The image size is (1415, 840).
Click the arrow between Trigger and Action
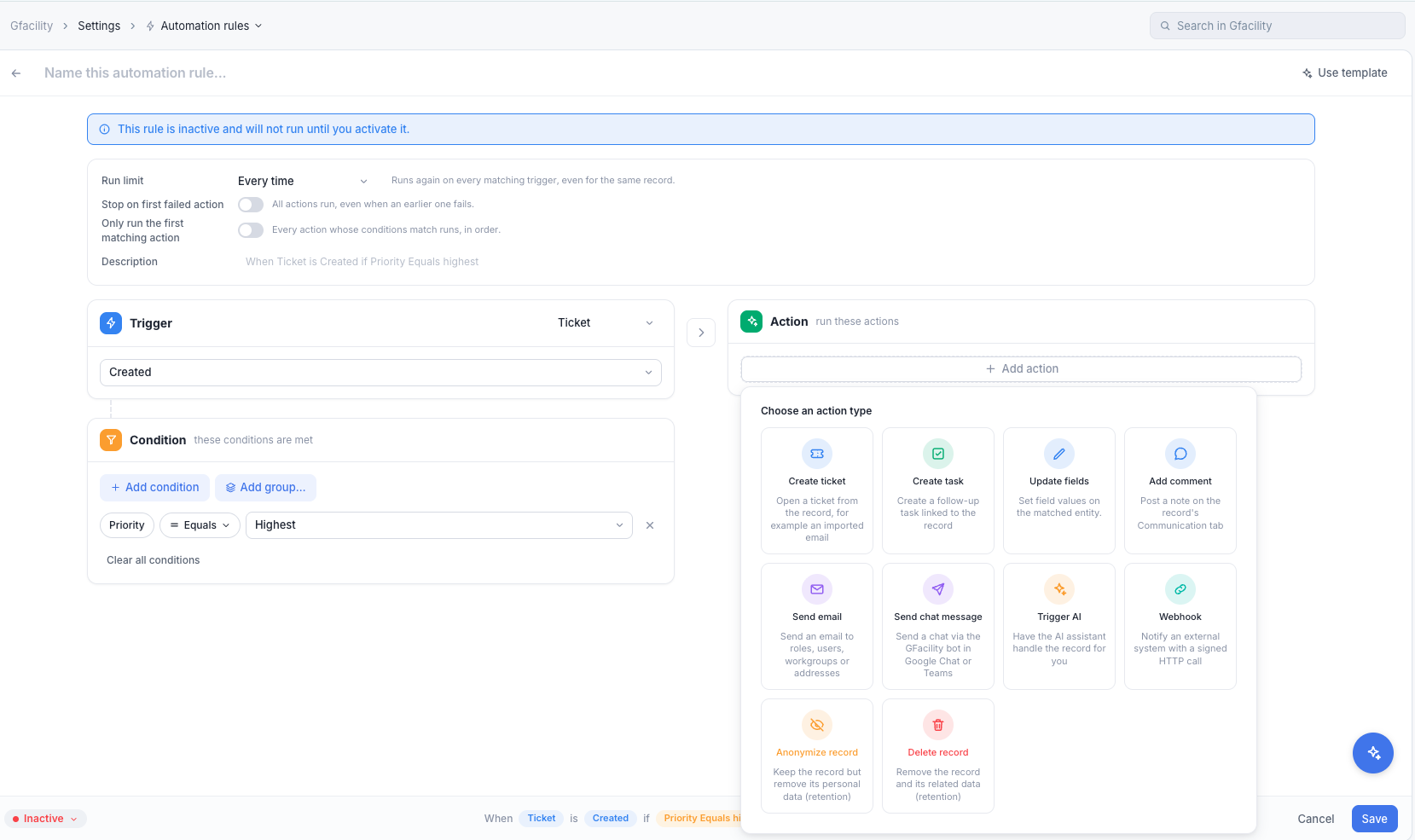[x=701, y=333]
